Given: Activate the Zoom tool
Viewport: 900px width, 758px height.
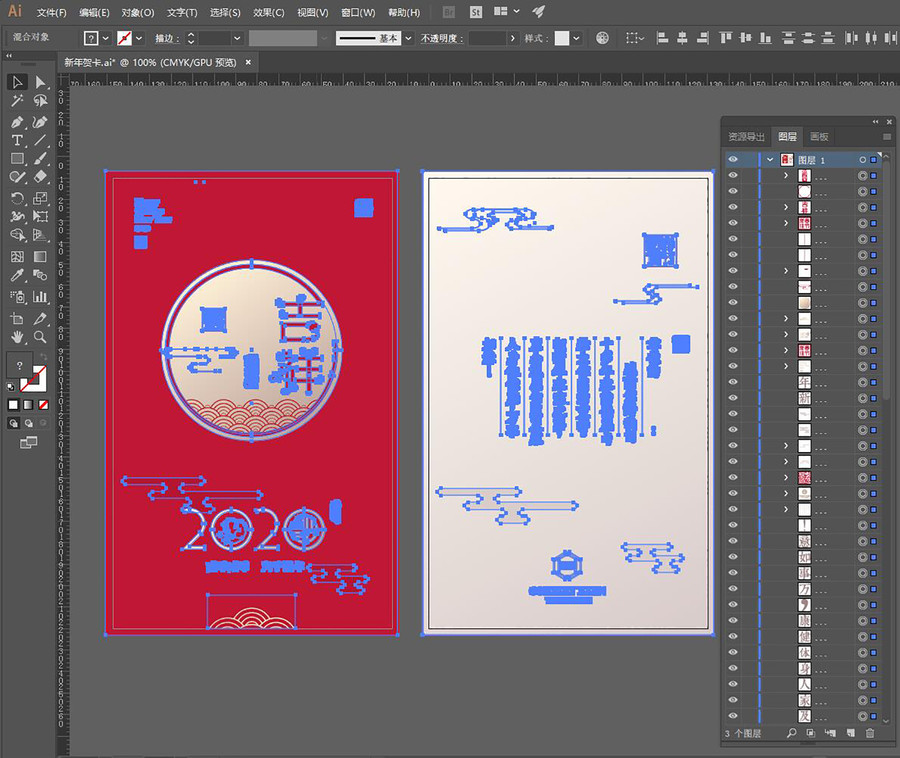Looking at the screenshot, I should pos(40,337).
